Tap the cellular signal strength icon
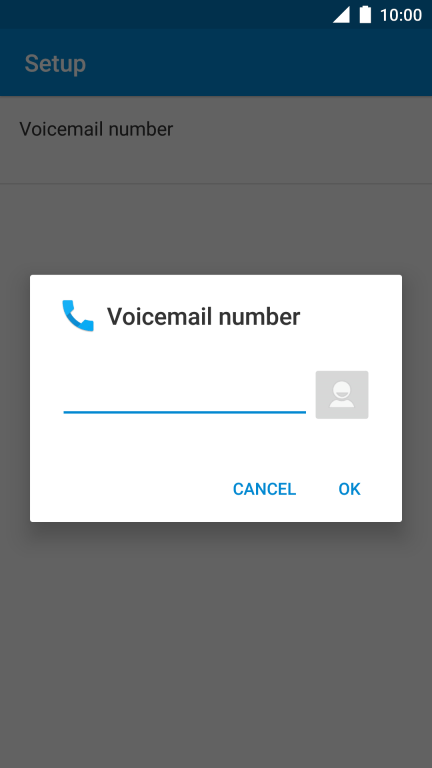Image resolution: width=432 pixels, height=768 pixels. [341, 15]
